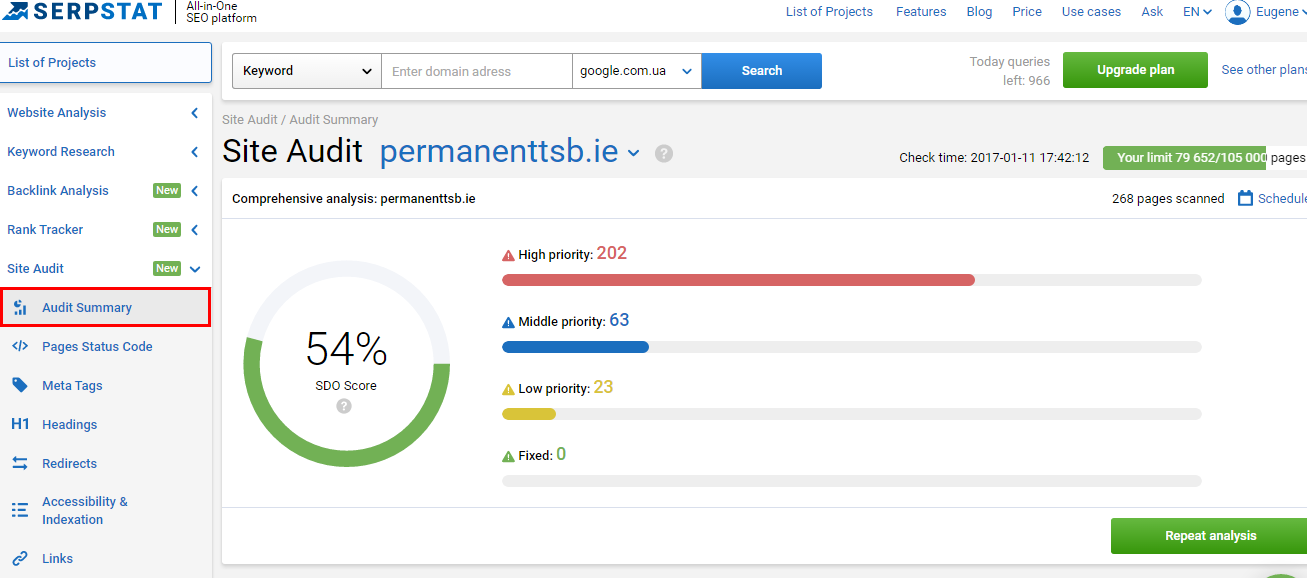Click the High priority red progress bar
Image resolution: width=1307 pixels, height=578 pixels.
(738, 280)
